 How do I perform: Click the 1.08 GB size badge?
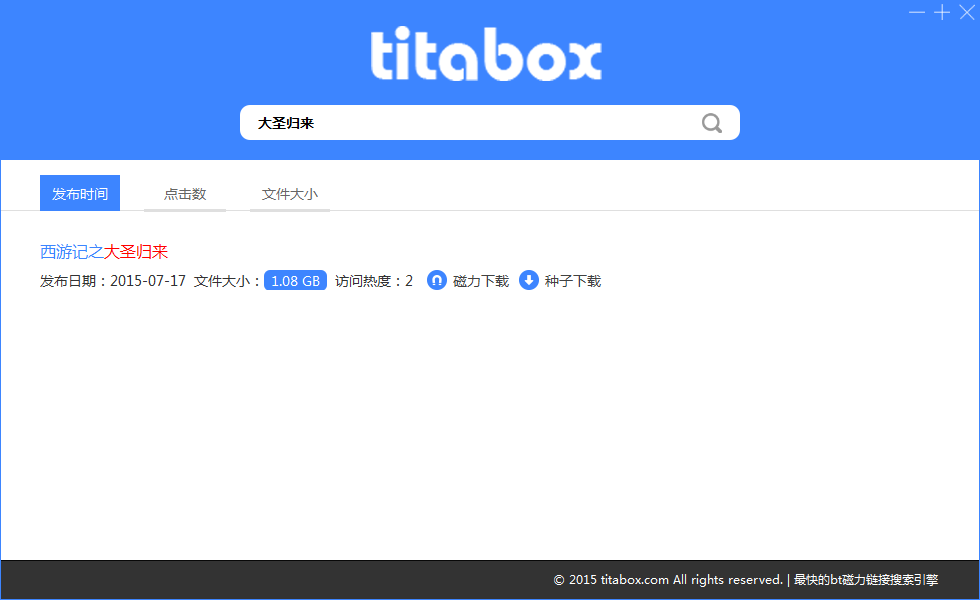pos(296,281)
